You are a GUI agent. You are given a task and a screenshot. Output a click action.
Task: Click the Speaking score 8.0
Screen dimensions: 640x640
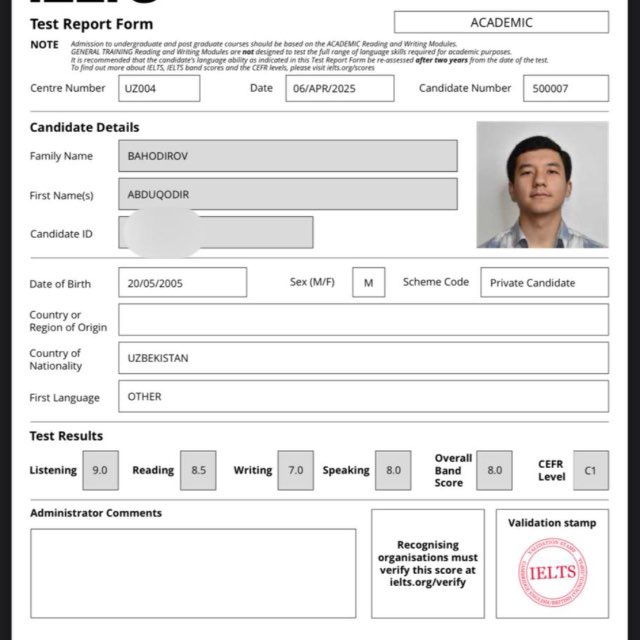(x=393, y=470)
